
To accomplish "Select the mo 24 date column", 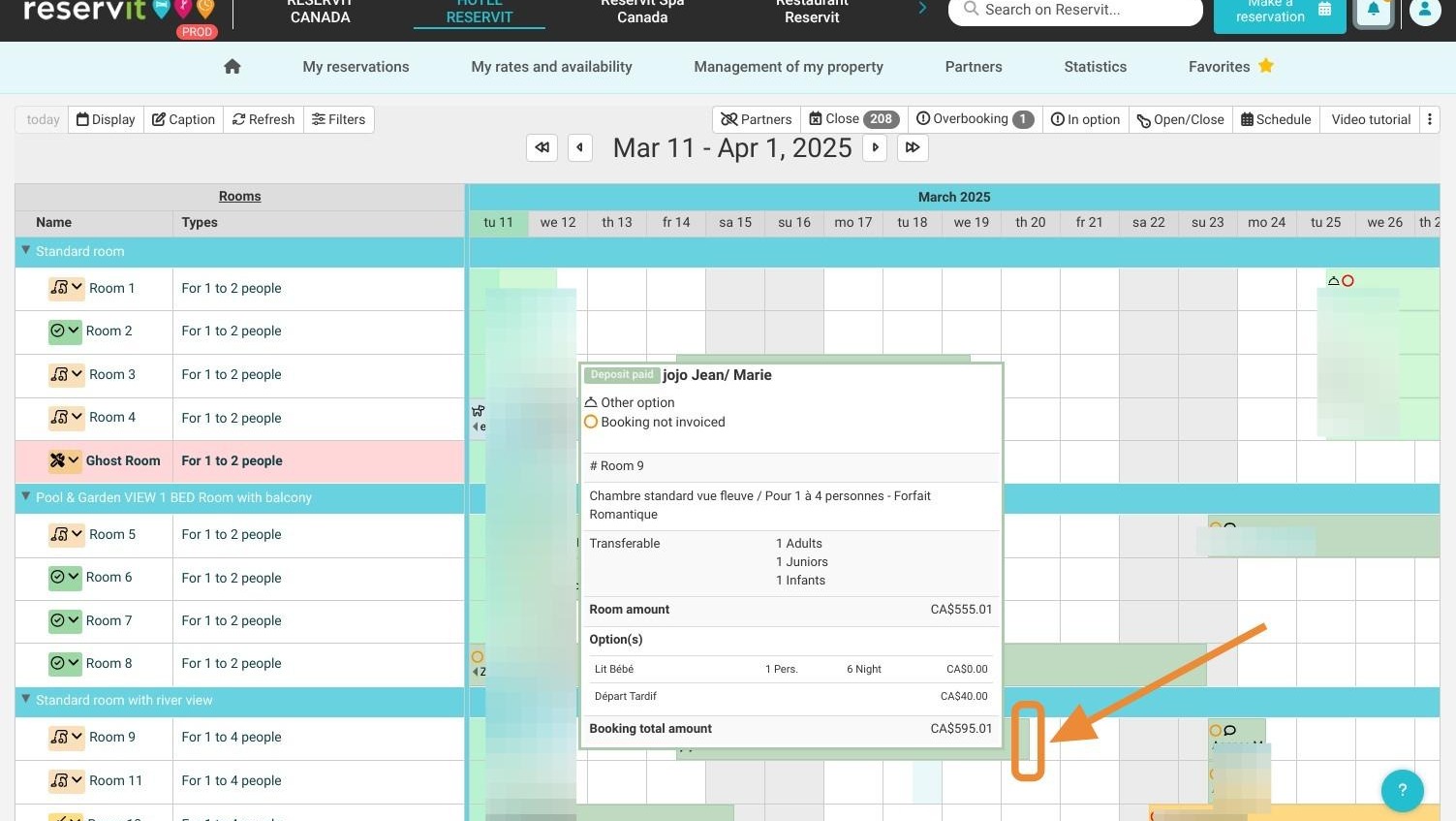I will (1266, 222).
